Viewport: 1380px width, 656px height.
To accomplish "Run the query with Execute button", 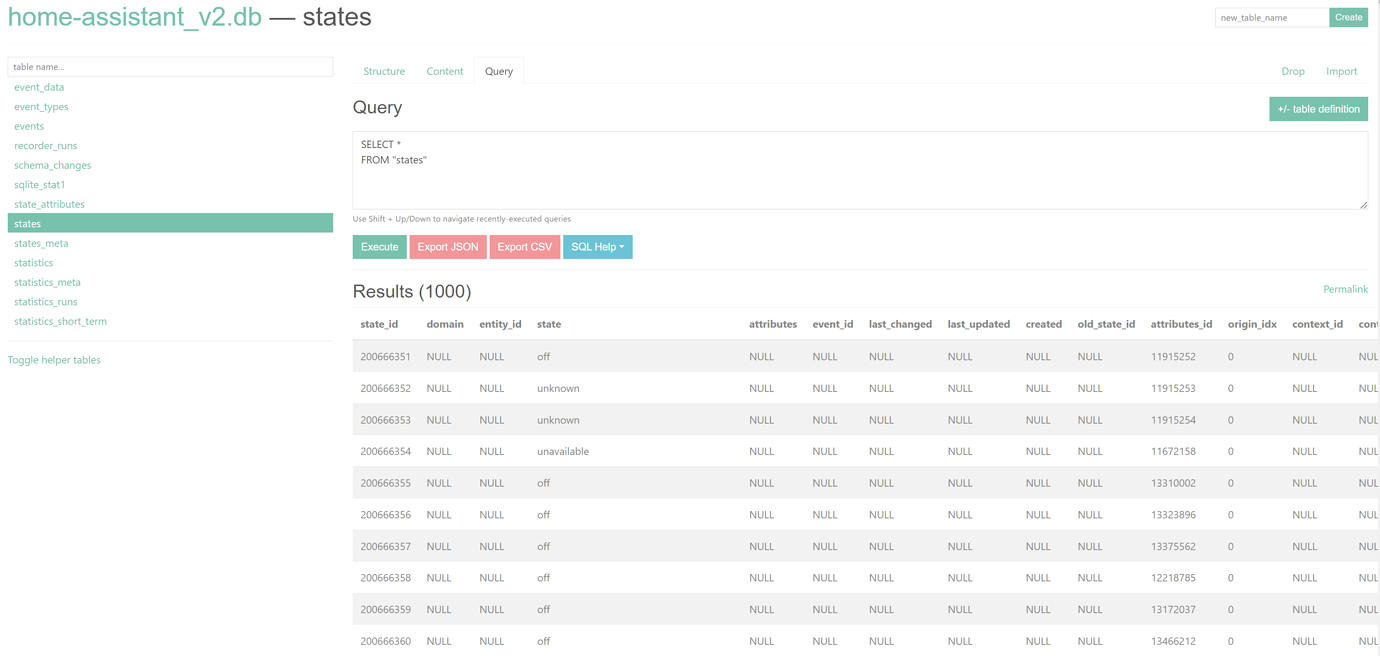I will (x=379, y=246).
